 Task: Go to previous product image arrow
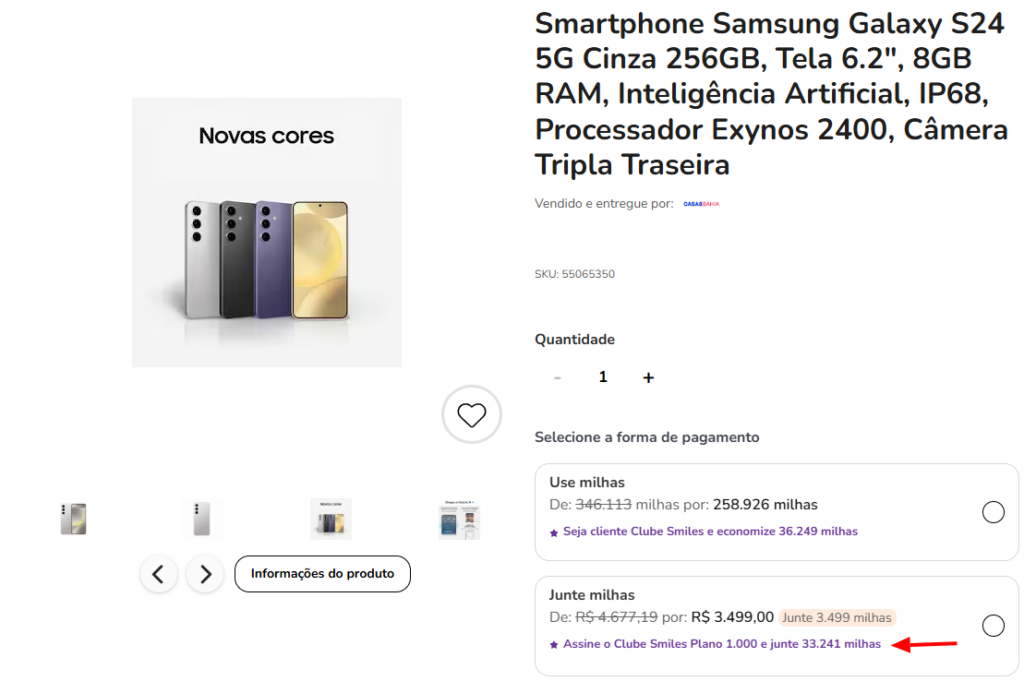click(x=158, y=574)
